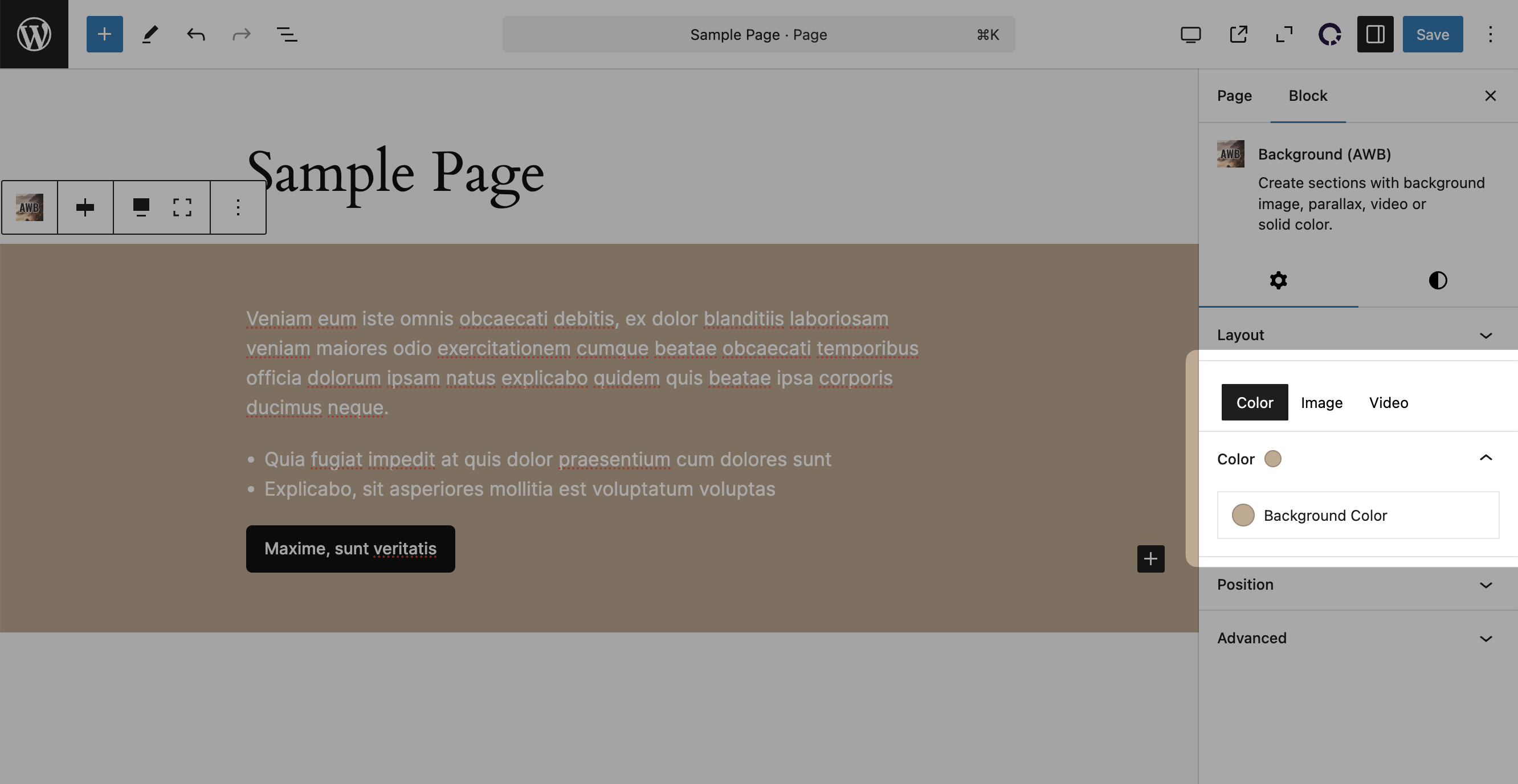1518x784 pixels.
Task: Open the editor options three-dot menu
Action: tap(1490, 34)
